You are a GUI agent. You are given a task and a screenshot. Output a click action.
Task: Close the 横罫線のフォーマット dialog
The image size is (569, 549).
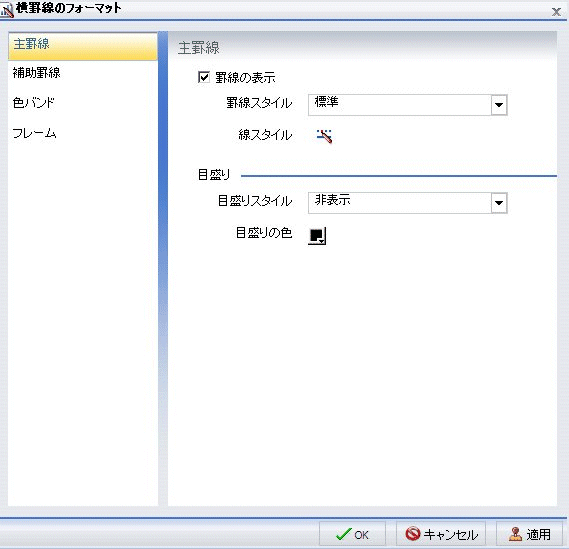click(x=556, y=12)
